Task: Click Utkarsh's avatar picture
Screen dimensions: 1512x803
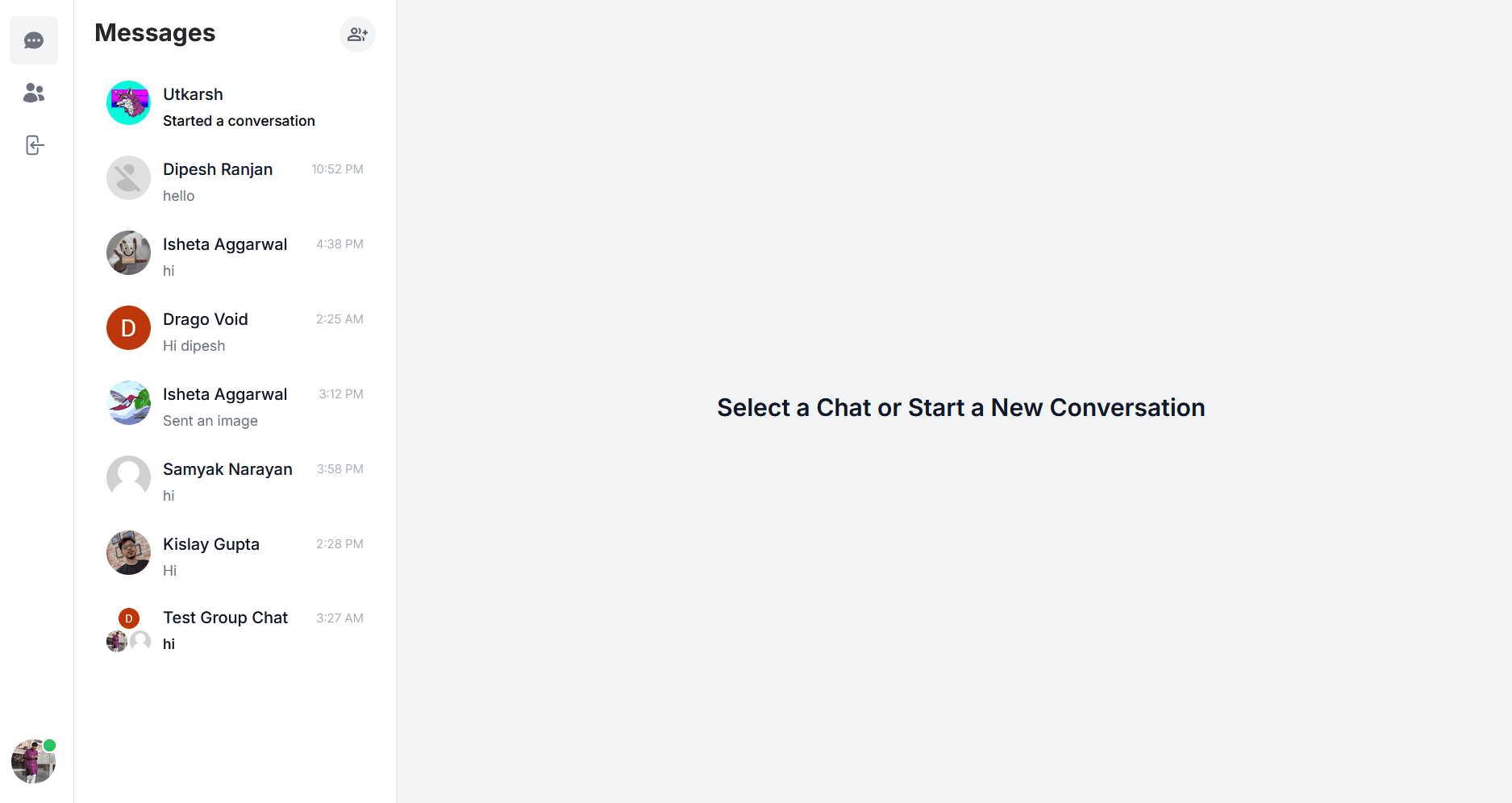Action: pos(128,103)
